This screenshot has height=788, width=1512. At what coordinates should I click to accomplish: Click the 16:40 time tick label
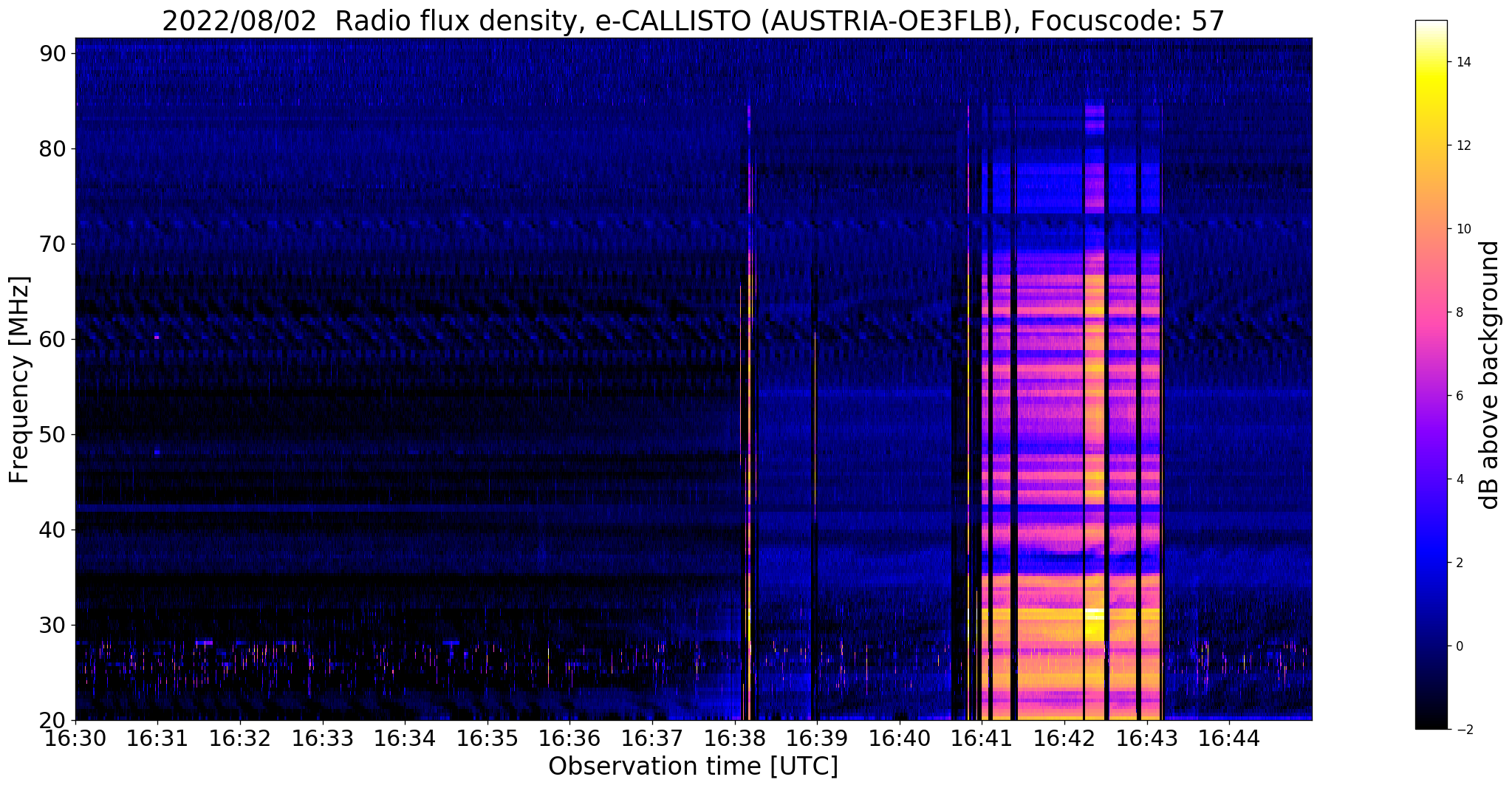pos(900,737)
